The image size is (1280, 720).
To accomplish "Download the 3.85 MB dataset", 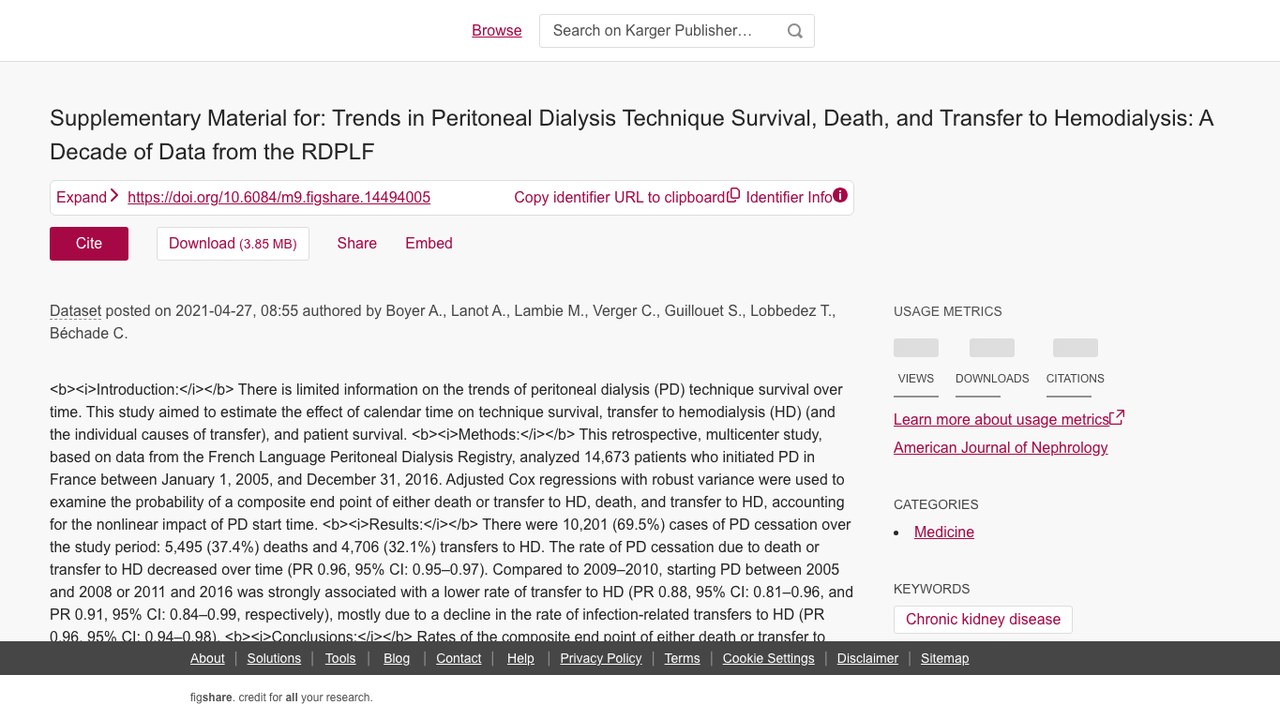I will tap(233, 243).
